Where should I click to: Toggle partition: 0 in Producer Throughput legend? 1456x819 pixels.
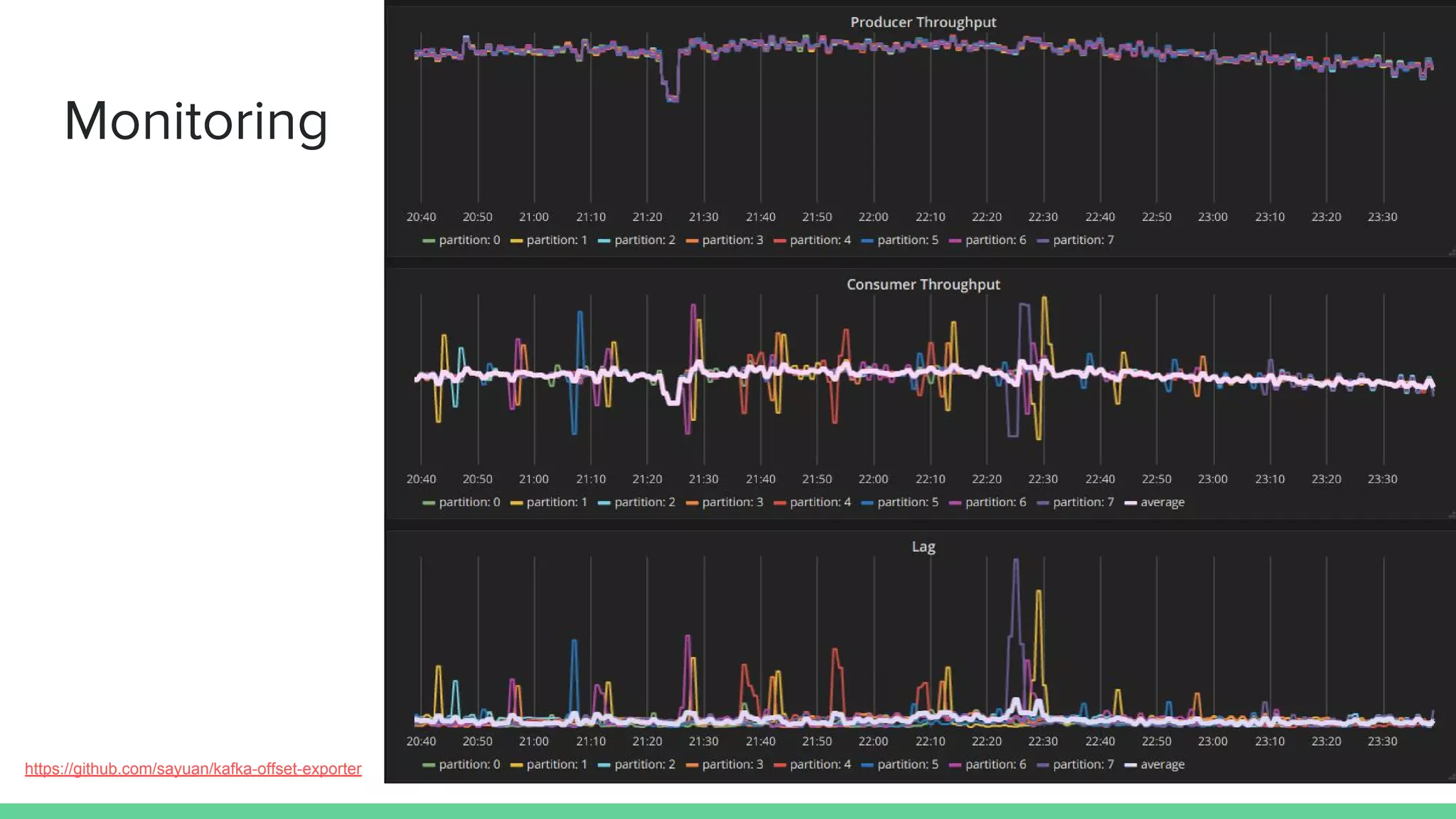[x=469, y=240]
